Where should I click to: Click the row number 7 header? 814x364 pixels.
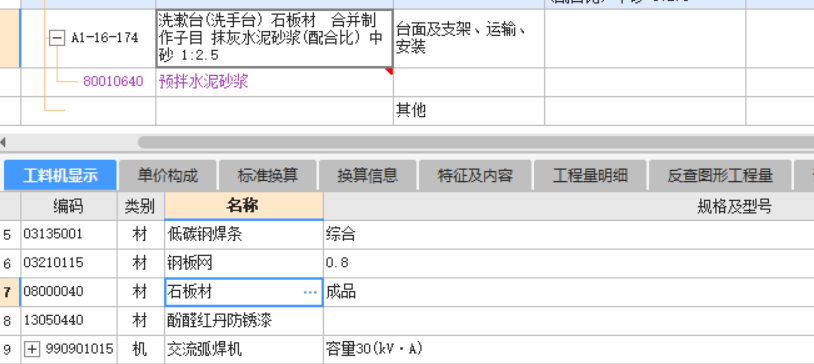click(x=9, y=292)
